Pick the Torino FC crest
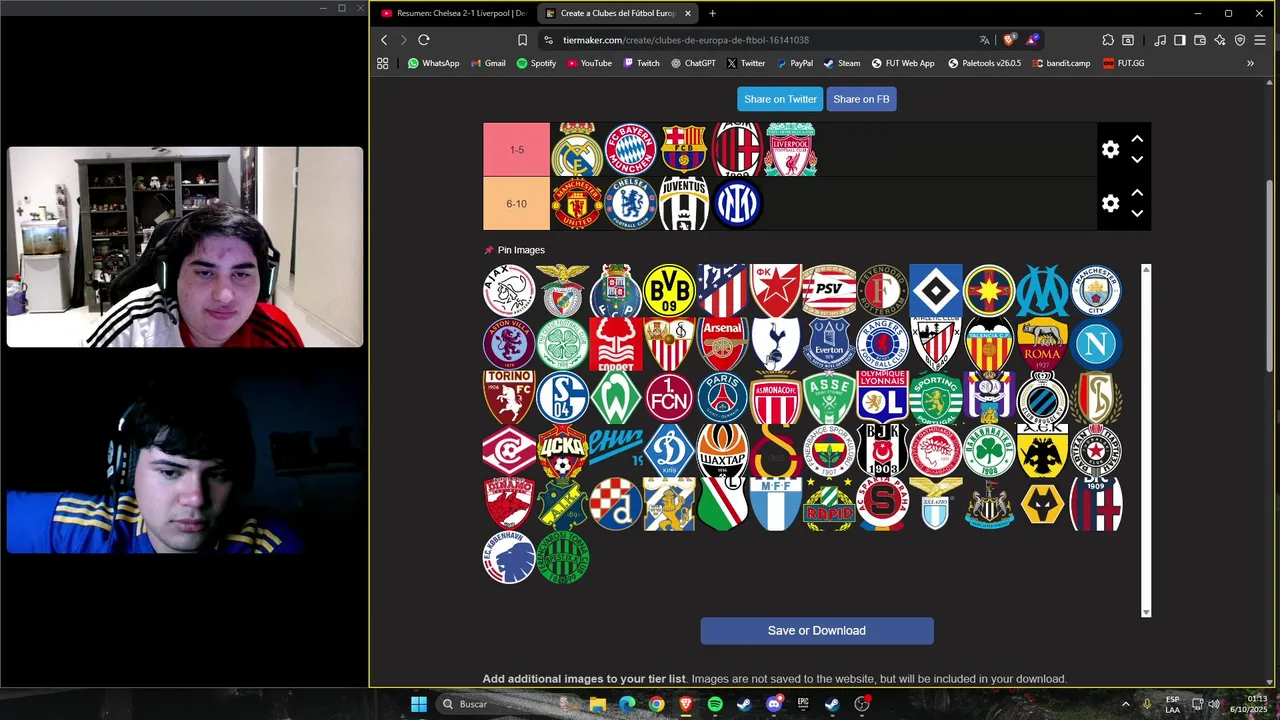Viewport: 1280px width, 720px height. [509, 397]
